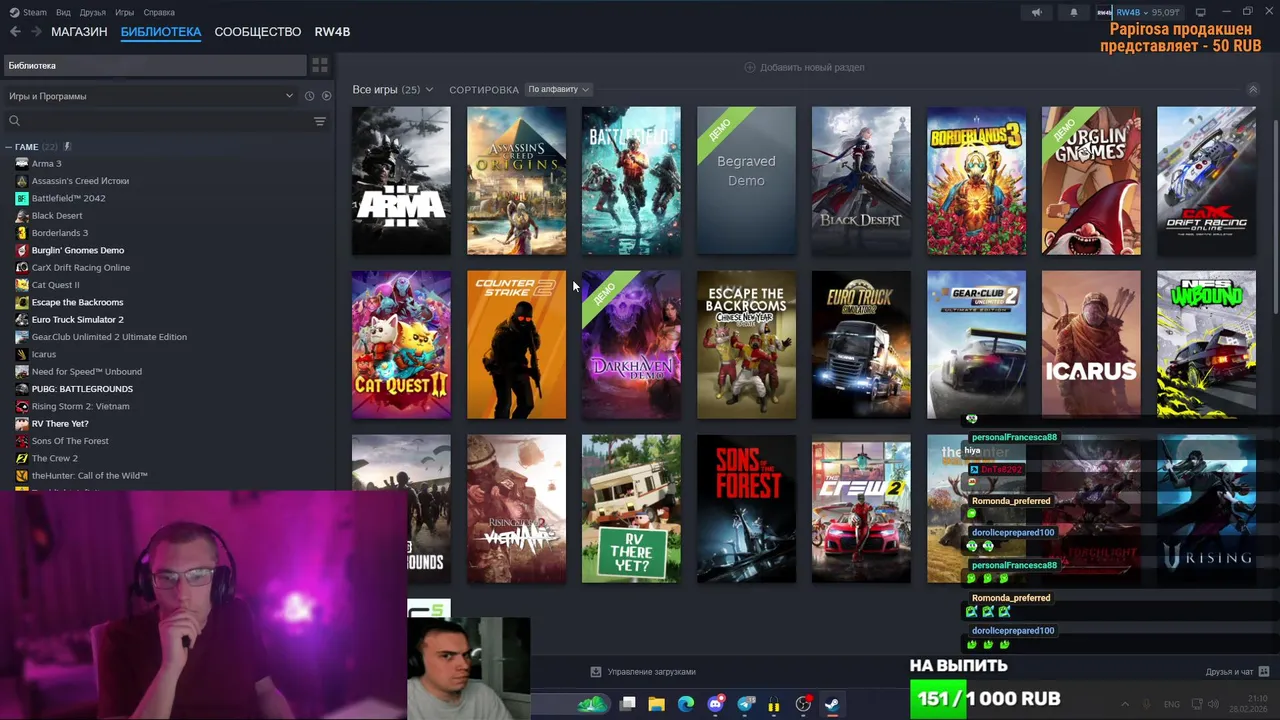Open the Black Desert cover

click(861, 181)
